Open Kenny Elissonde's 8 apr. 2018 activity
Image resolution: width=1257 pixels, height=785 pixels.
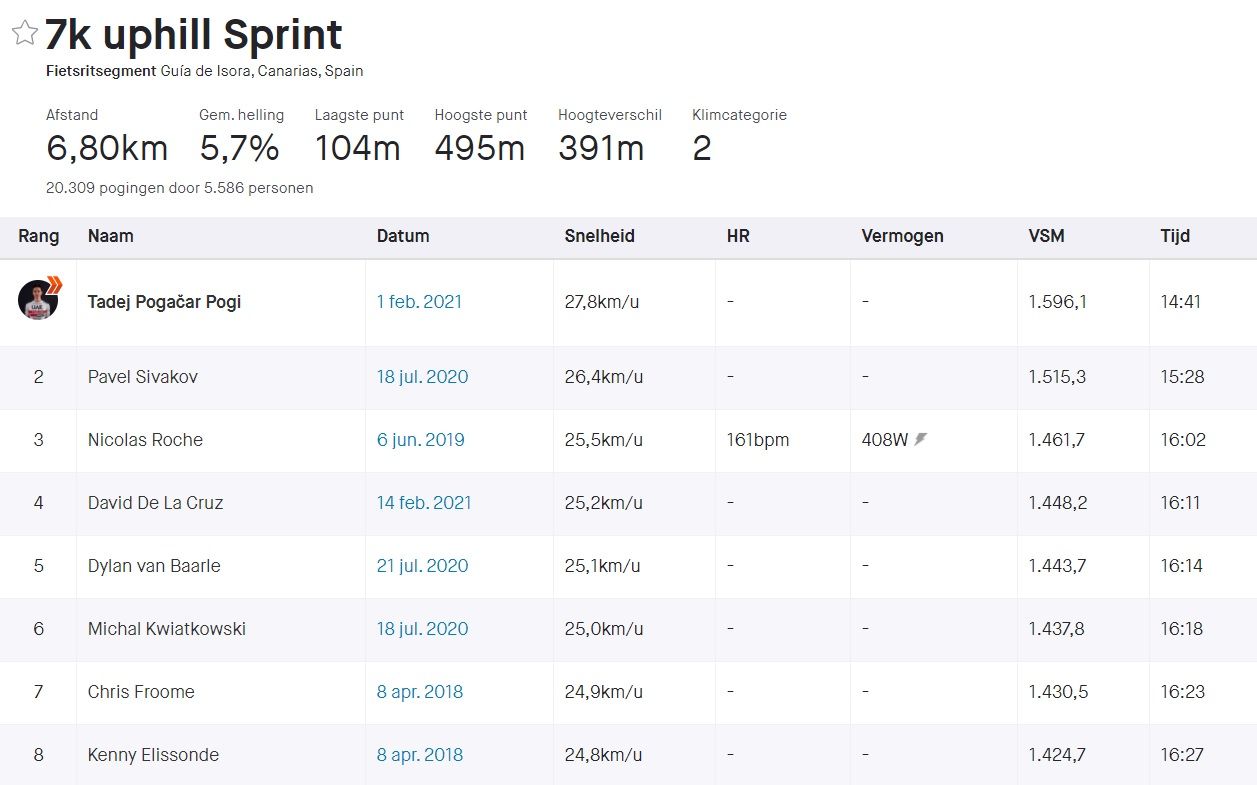[x=419, y=755]
